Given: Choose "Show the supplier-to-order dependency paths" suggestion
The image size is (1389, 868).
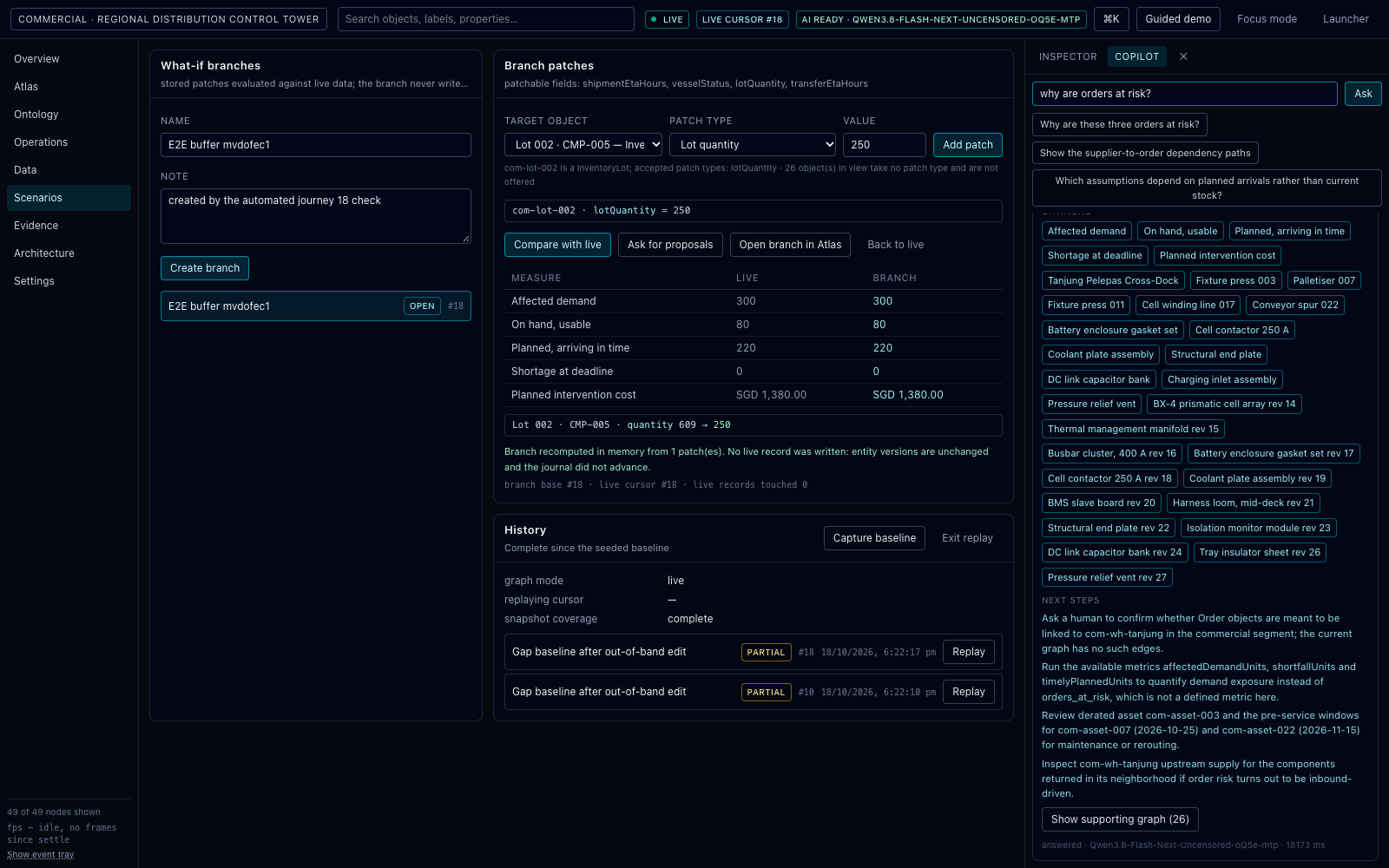Looking at the screenshot, I should [x=1145, y=153].
